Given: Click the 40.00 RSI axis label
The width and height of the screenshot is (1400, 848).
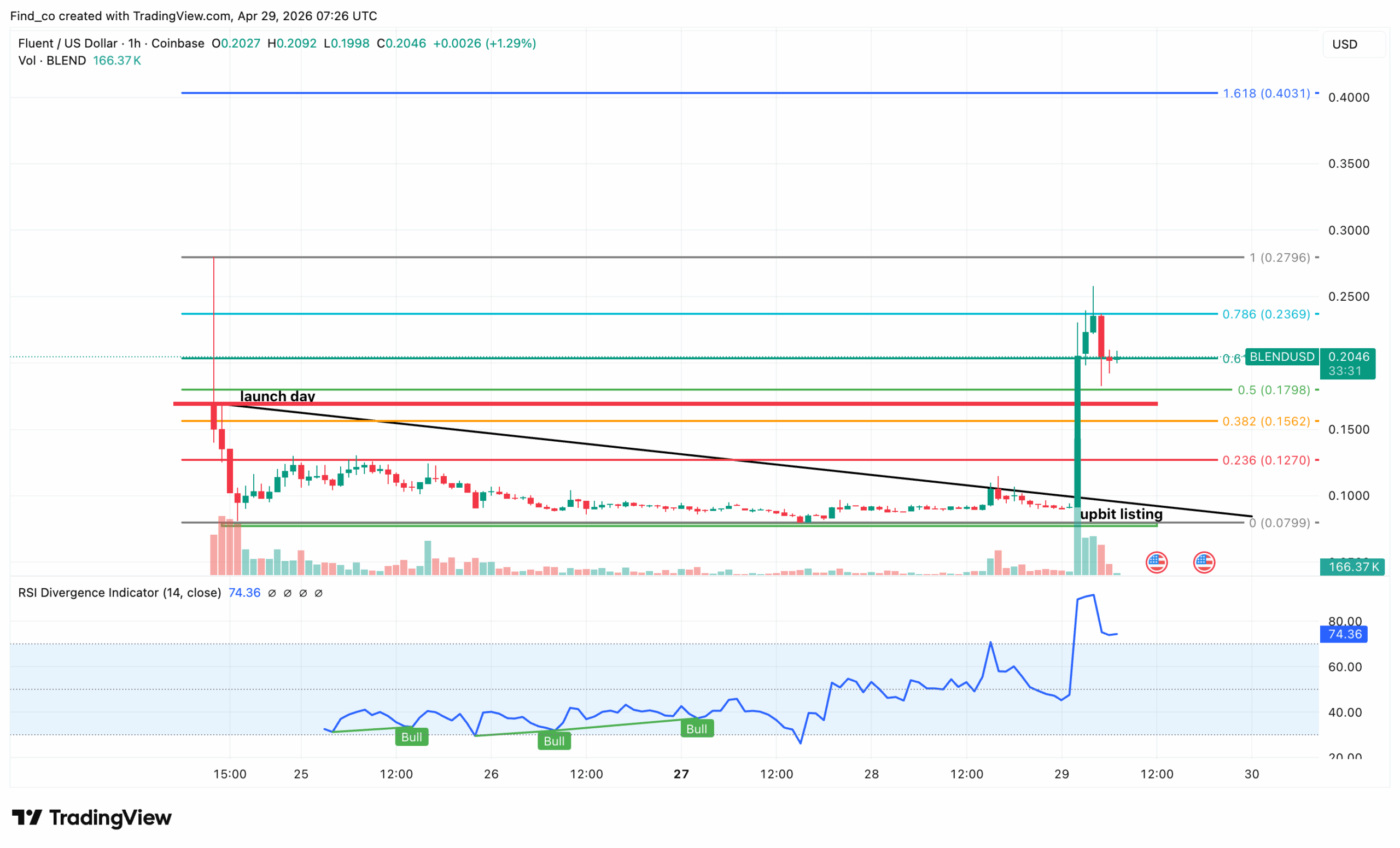Looking at the screenshot, I should pos(1345,712).
